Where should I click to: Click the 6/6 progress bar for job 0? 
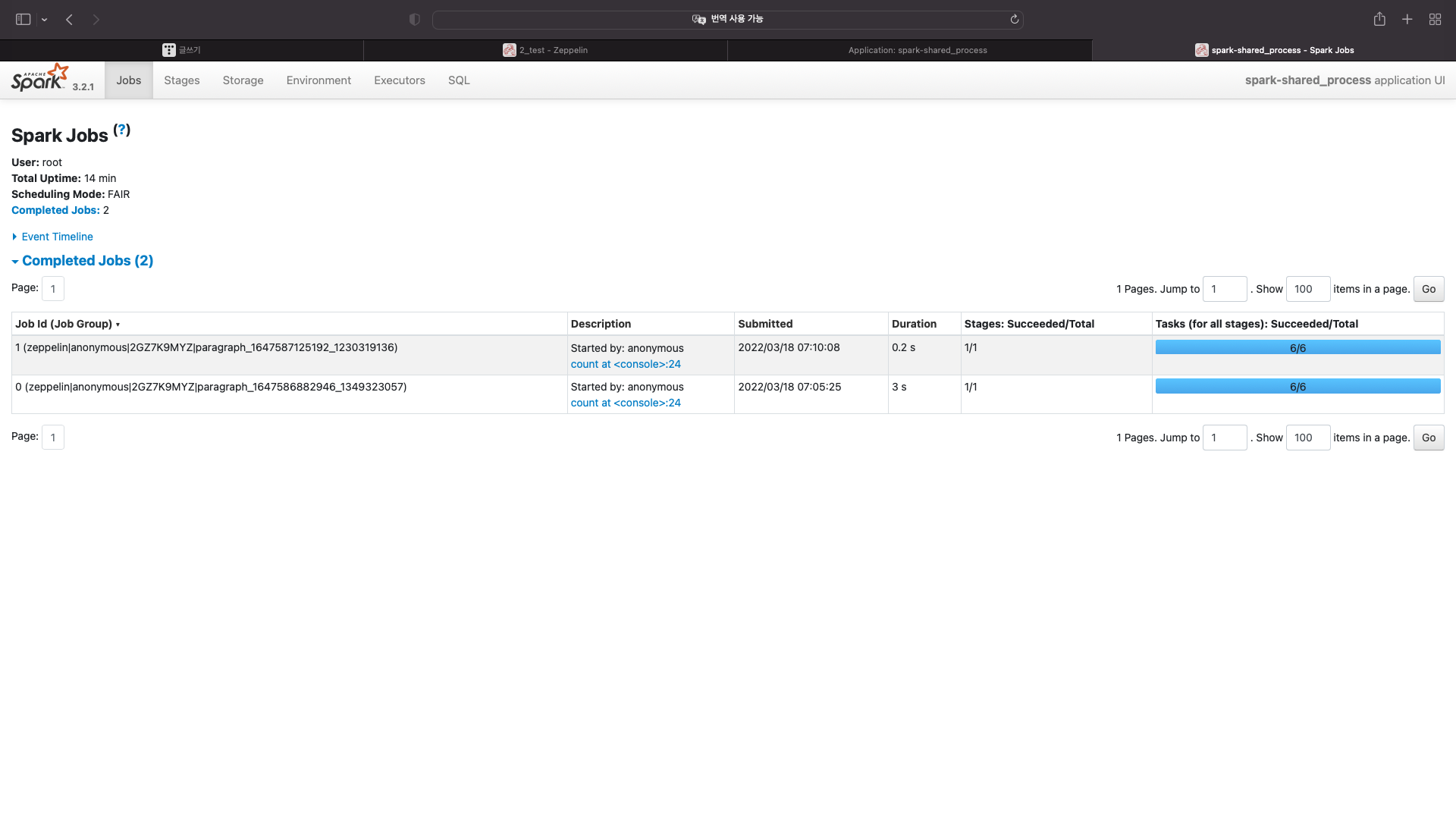(x=1298, y=387)
